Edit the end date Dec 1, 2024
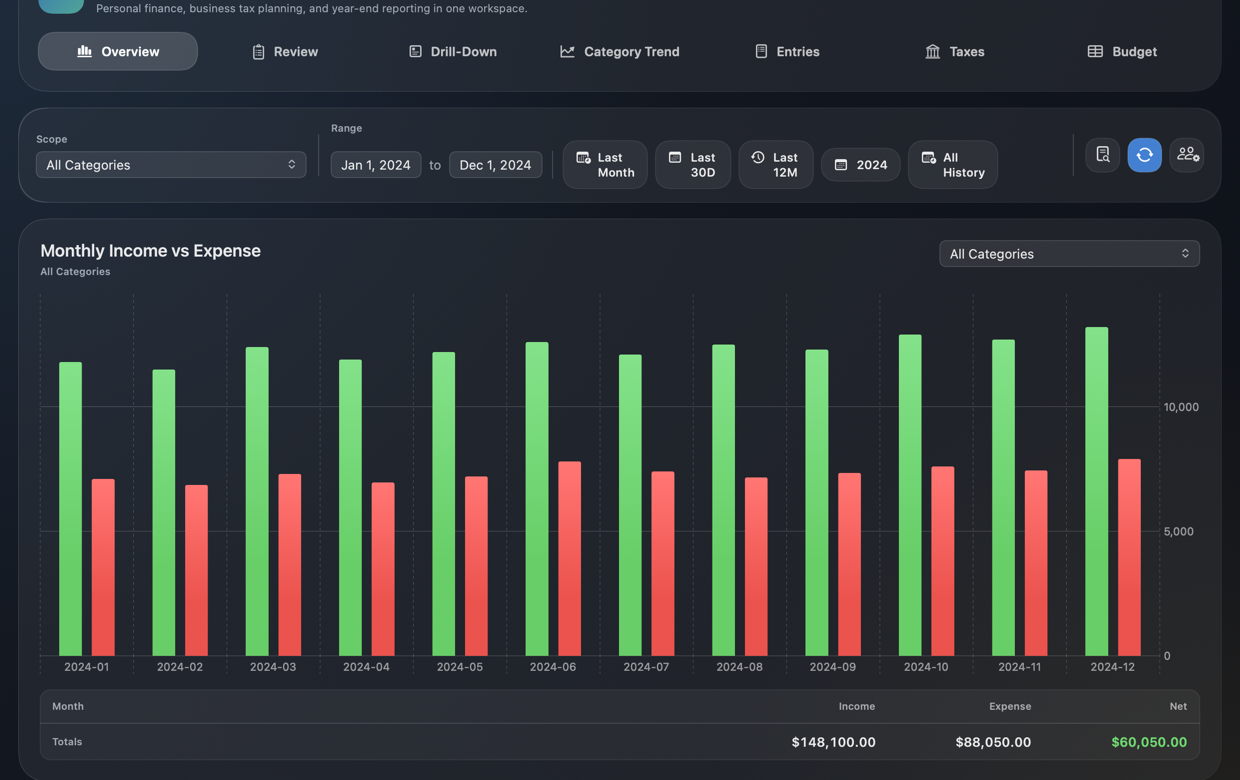 point(495,165)
